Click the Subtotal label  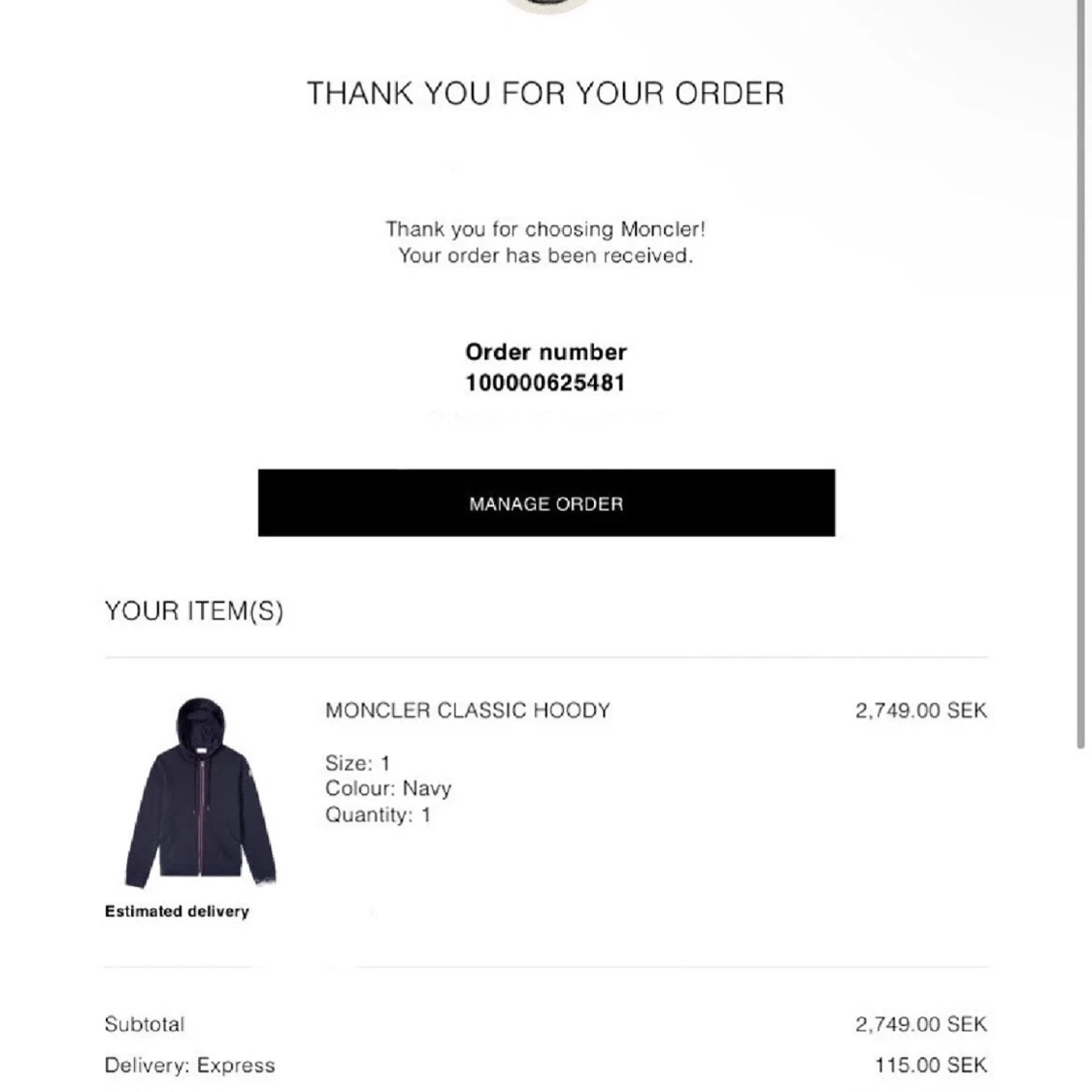(145, 1024)
